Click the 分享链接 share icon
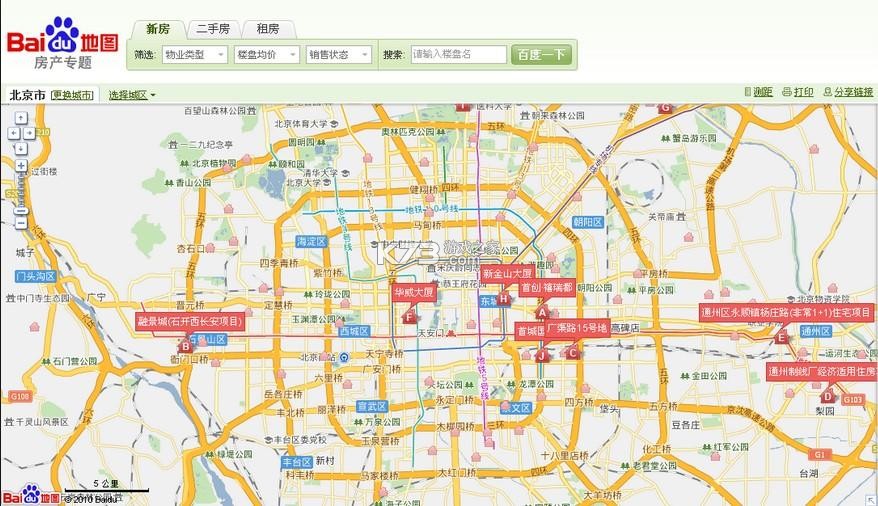Screen dimensions: 878x506 coord(828,92)
